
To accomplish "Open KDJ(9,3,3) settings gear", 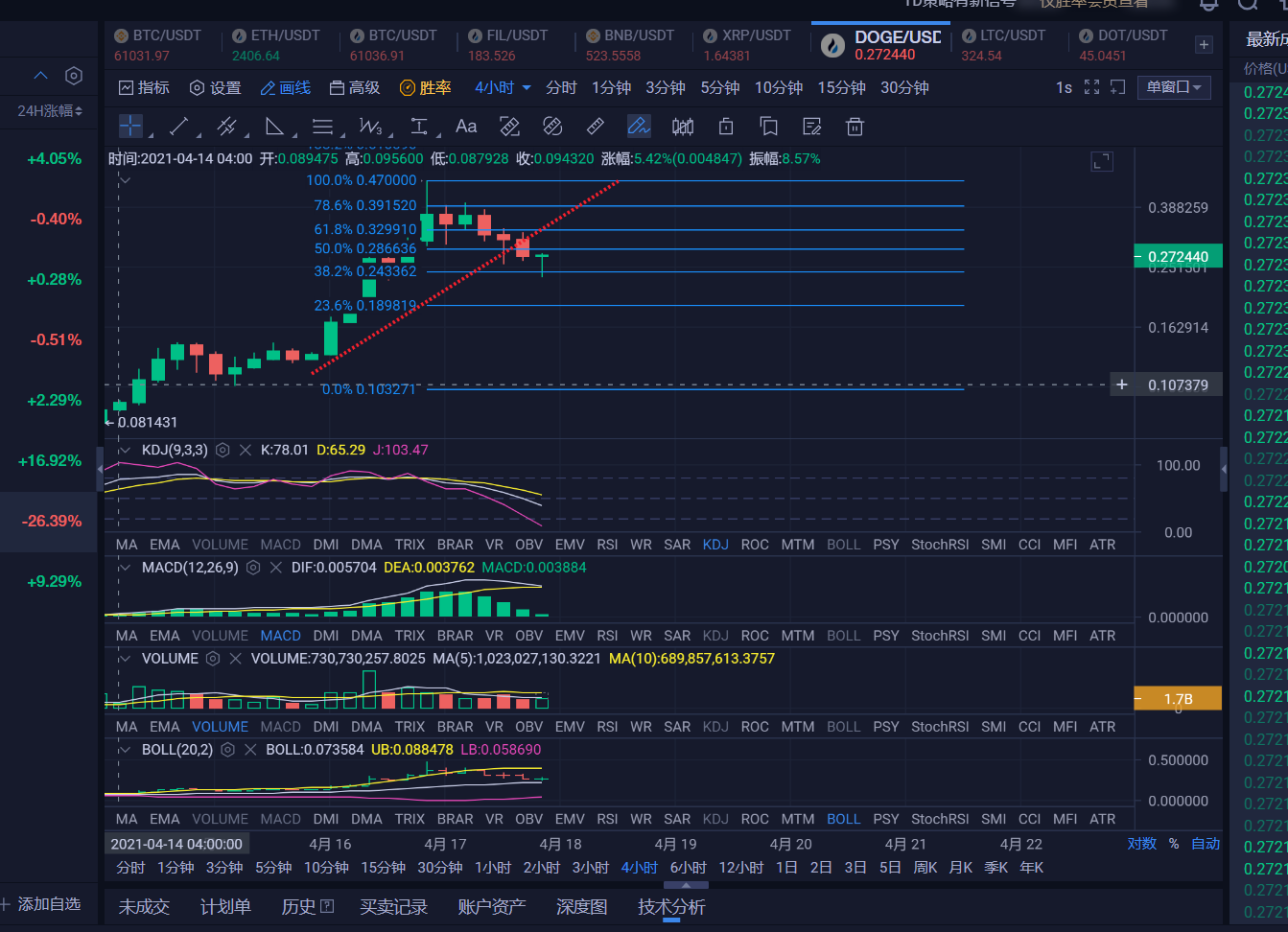I will 222,450.
